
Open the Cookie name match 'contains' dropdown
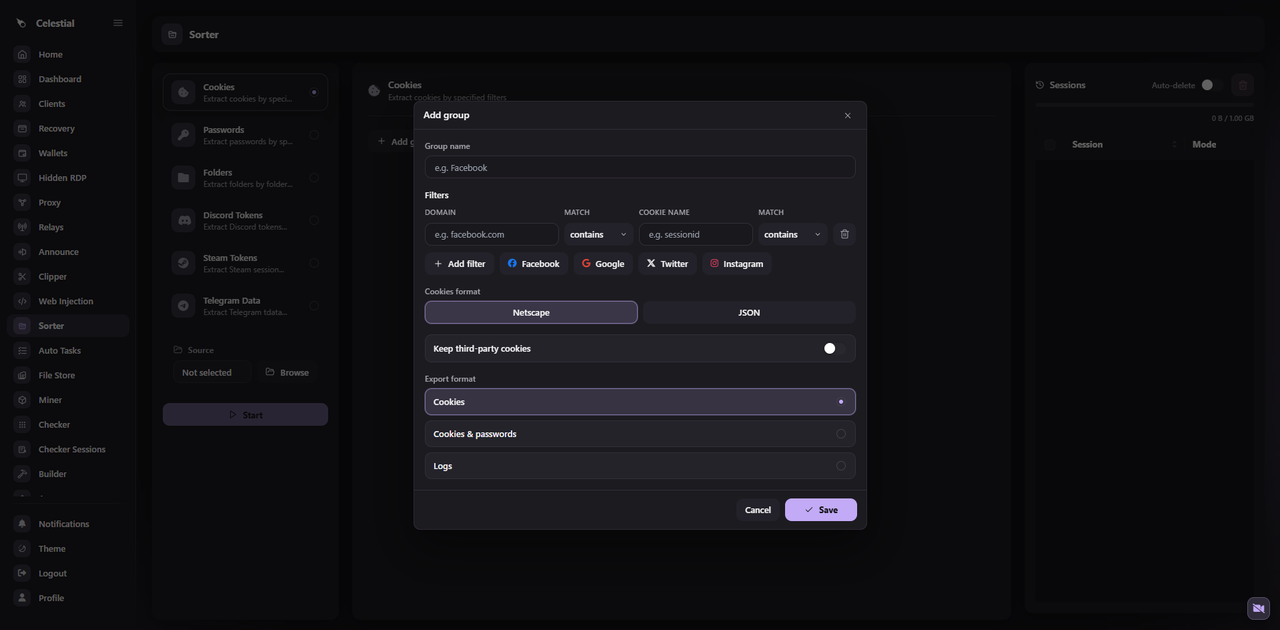tap(792, 234)
